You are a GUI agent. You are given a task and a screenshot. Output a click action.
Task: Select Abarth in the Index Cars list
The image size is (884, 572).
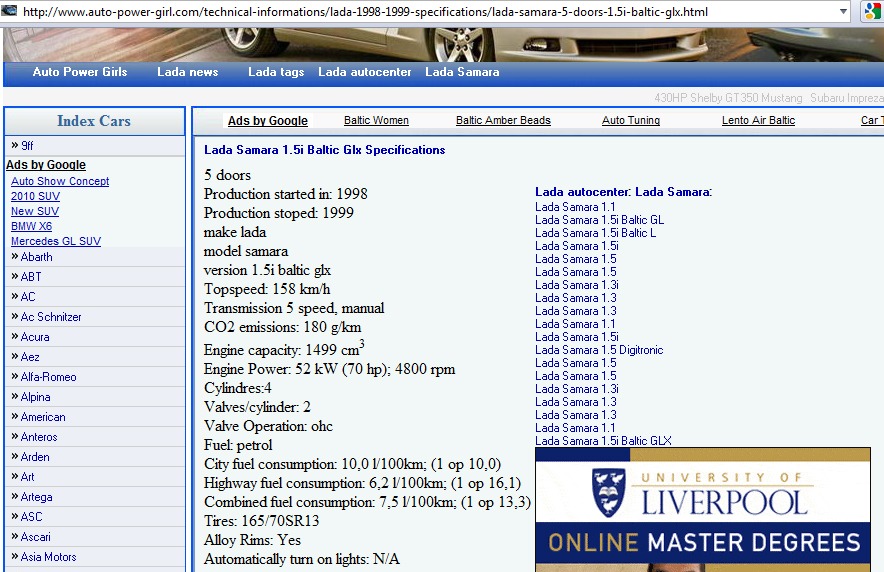tap(36, 257)
